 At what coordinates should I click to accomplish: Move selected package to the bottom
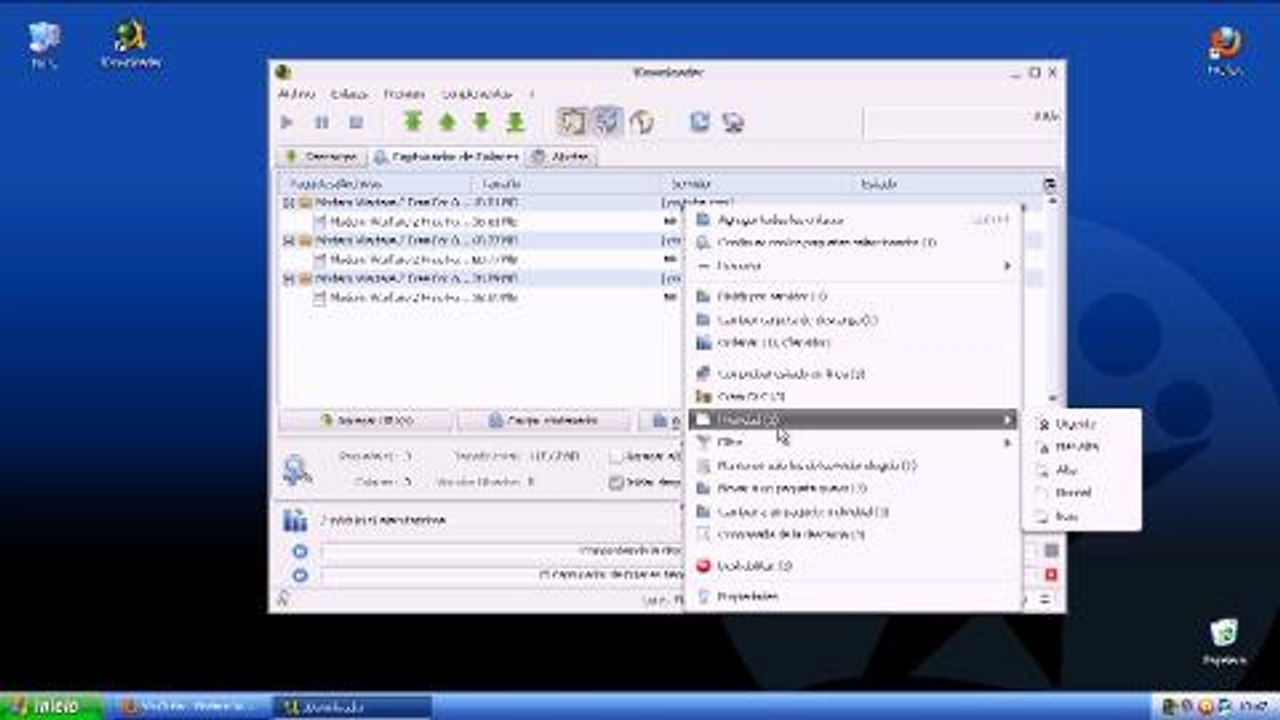tap(515, 122)
